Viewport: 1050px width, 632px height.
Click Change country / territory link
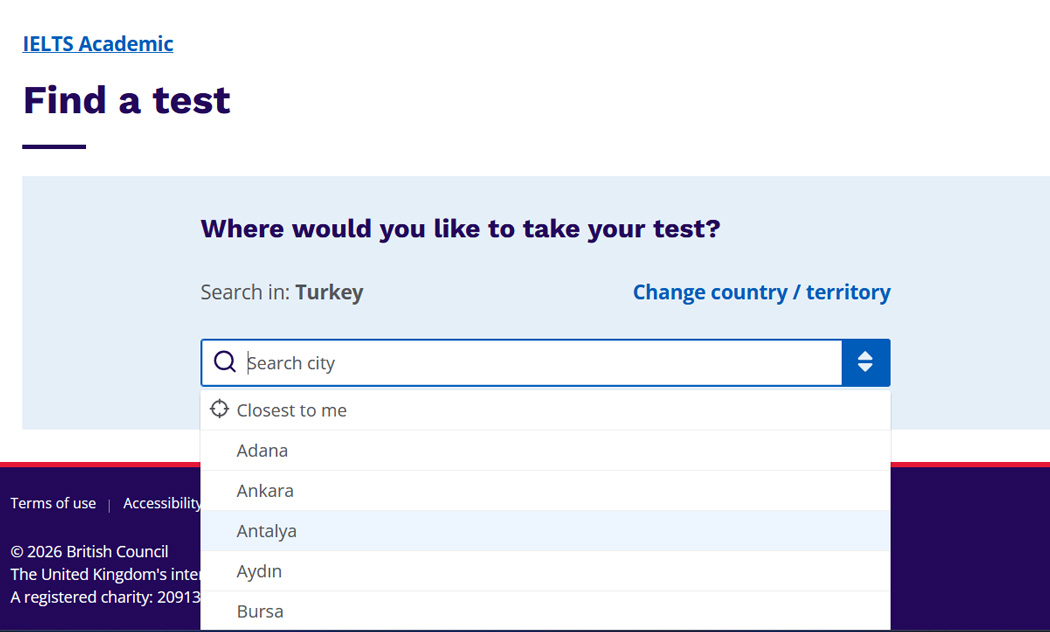[761, 292]
